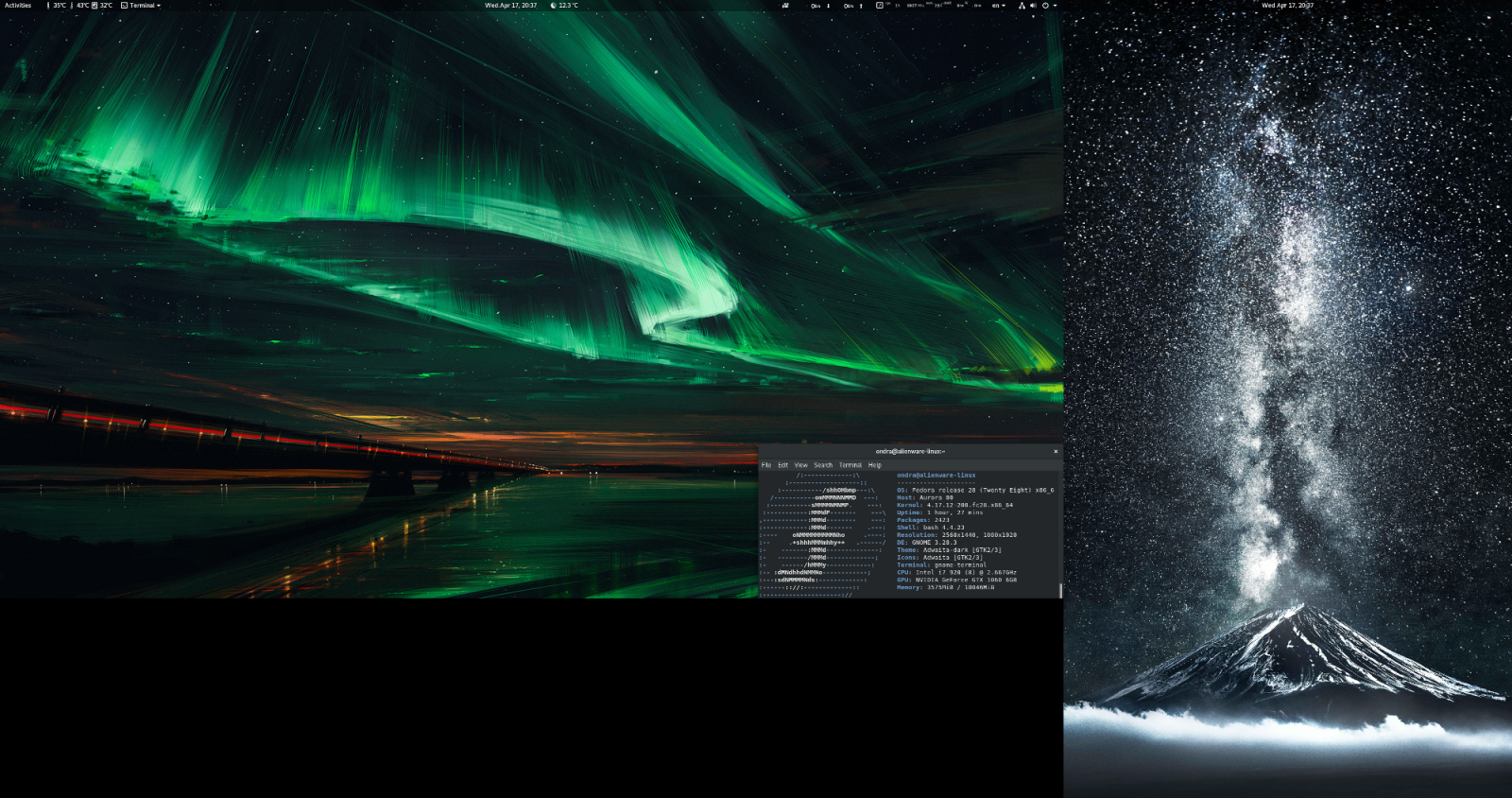
Task: Click the tray icon left of download speed
Action: point(785,6)
